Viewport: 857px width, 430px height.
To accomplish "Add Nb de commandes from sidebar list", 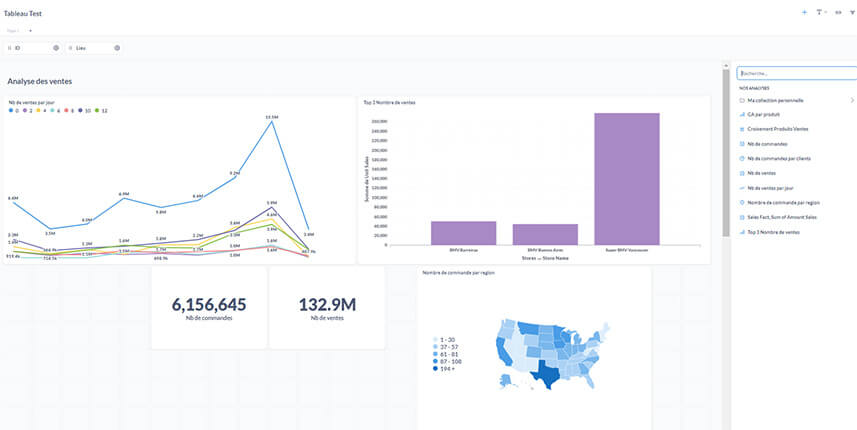I will (767, 144).
